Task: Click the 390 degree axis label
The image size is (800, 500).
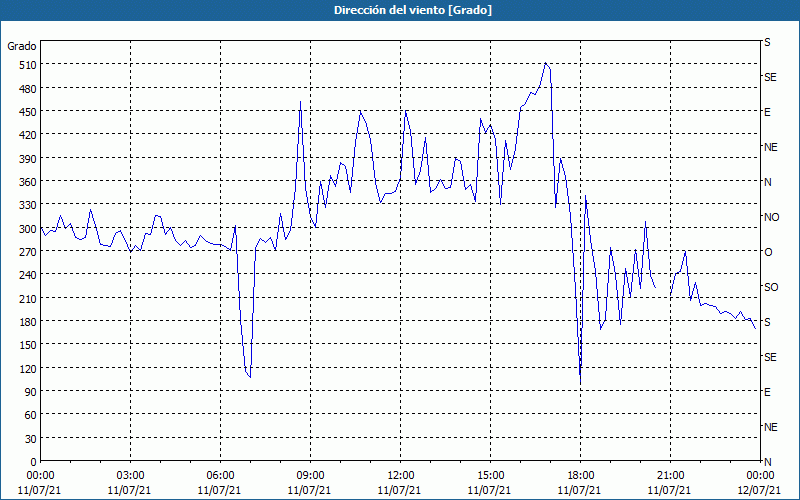Action: click(x=28, y=159)
